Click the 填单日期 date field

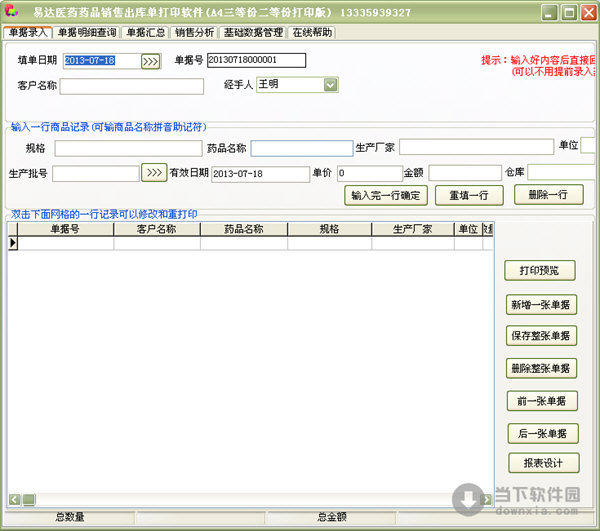click(101, 61)
